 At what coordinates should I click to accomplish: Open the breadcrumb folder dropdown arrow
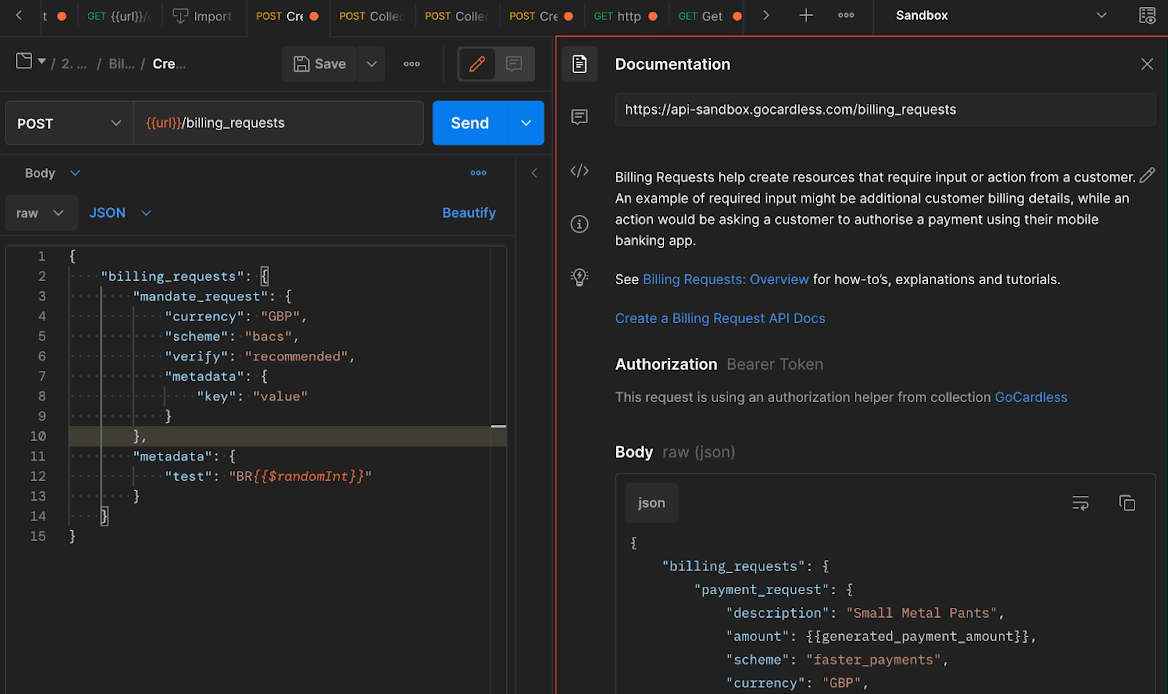pyautogui.click(x=42, y=61)
